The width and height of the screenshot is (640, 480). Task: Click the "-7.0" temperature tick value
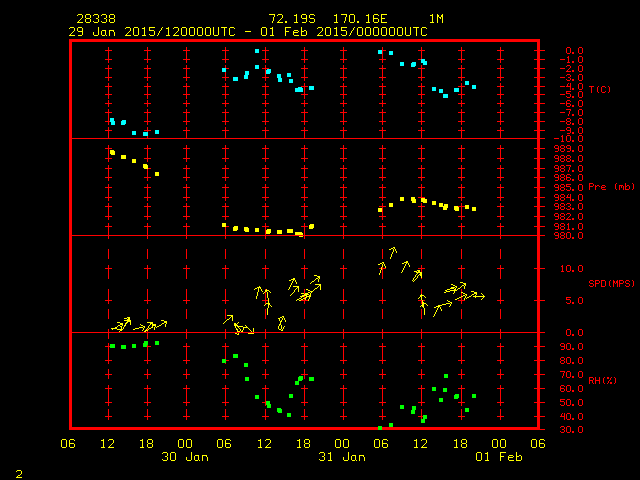[x=571, y=113]
